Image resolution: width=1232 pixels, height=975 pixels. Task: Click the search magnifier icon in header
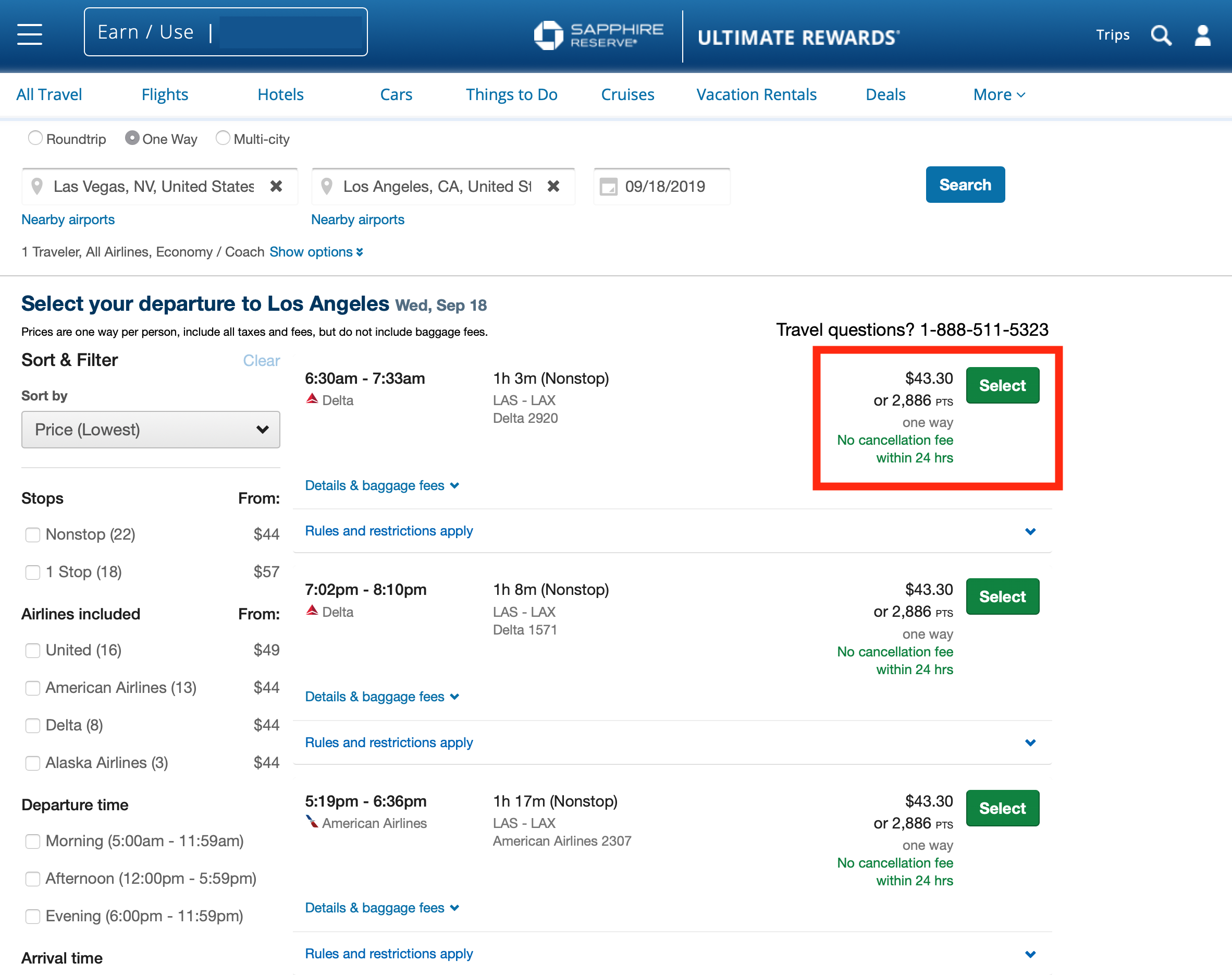pyautogui.click(x=1161, y=35)
